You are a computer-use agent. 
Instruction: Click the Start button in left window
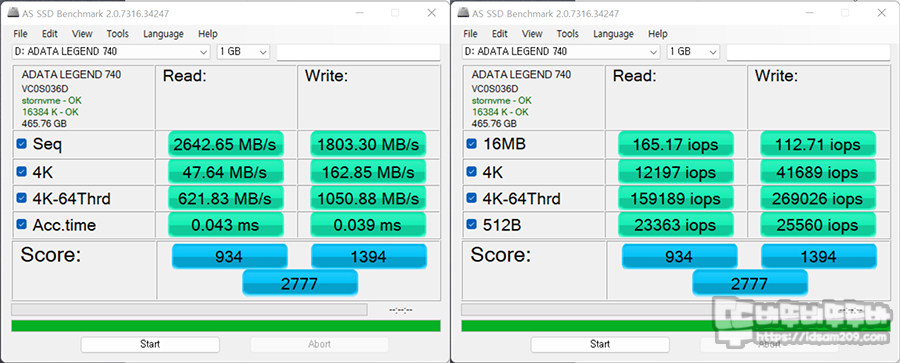click(150, 344)
